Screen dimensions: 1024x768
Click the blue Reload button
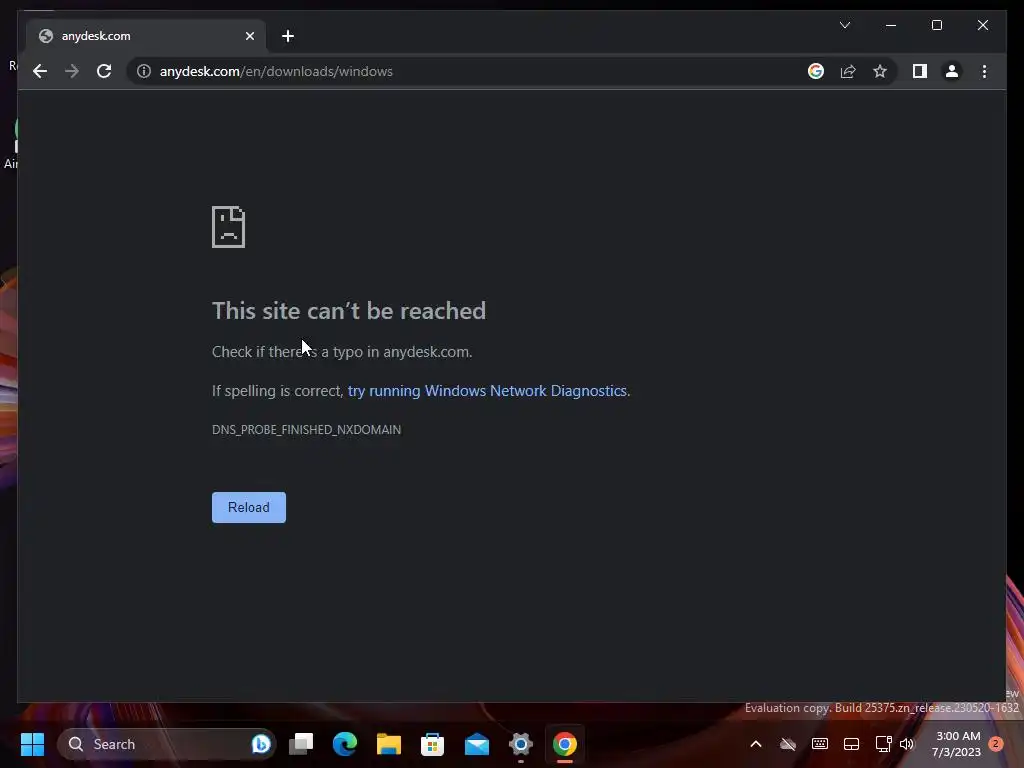click(249, 507)
